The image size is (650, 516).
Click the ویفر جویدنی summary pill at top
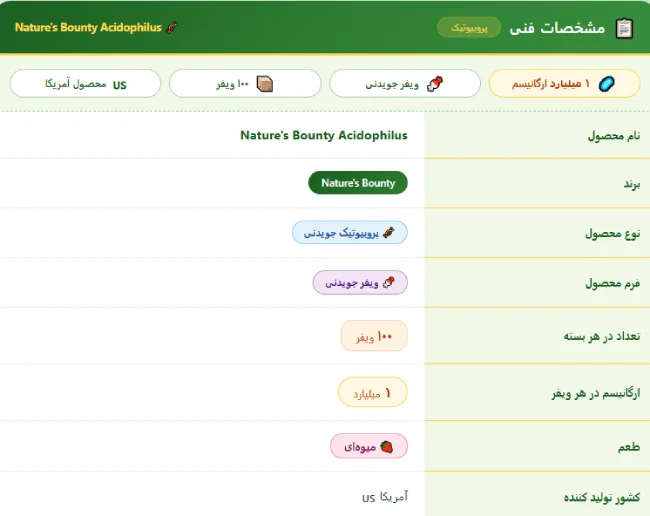405,84
